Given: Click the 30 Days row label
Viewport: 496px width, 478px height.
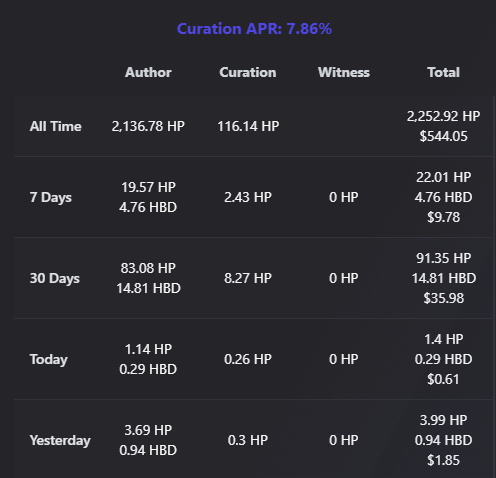Looking at the screenshot, I should [x=55, y=278].
